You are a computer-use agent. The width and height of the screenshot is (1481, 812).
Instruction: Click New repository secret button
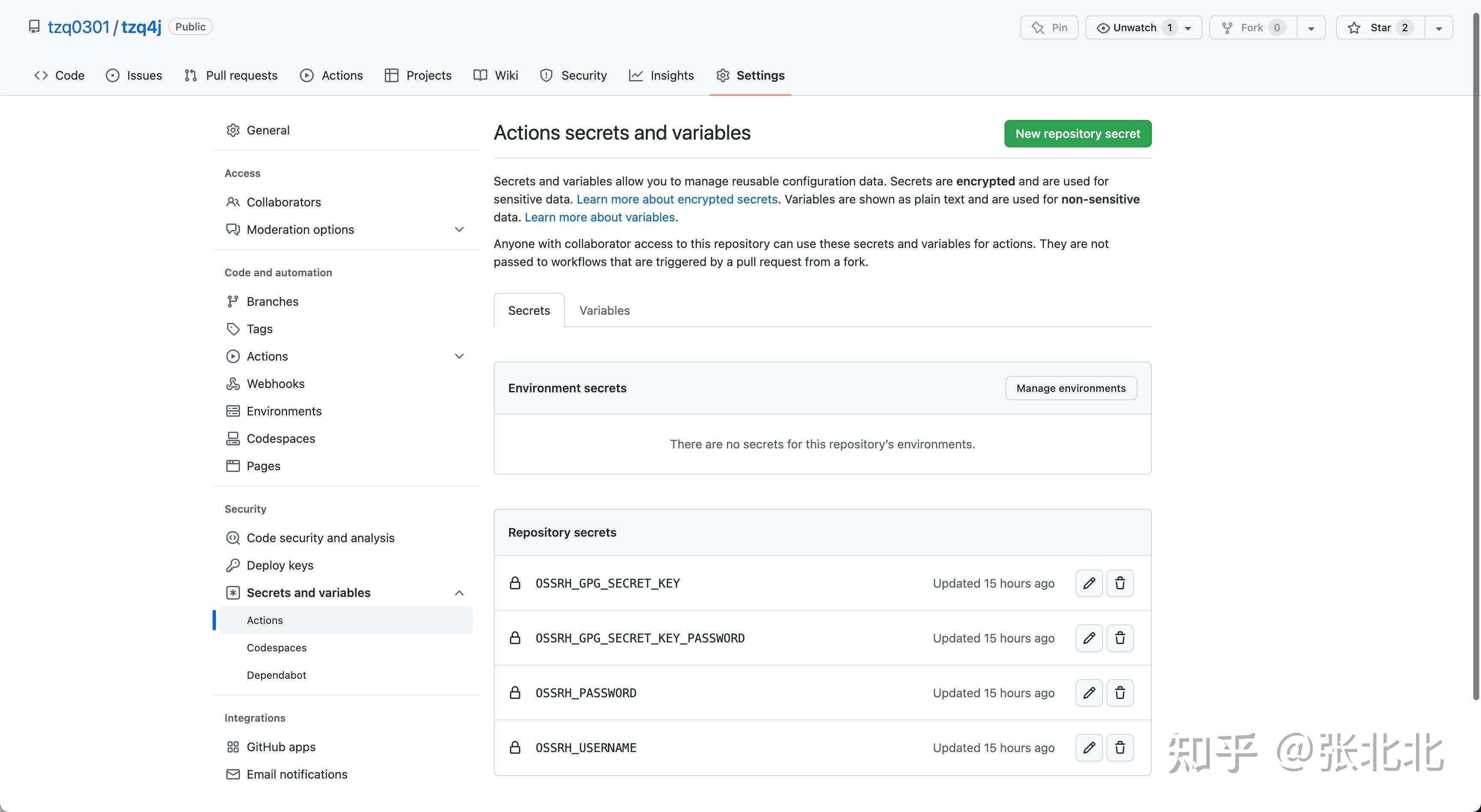[x=1077, y=134]
